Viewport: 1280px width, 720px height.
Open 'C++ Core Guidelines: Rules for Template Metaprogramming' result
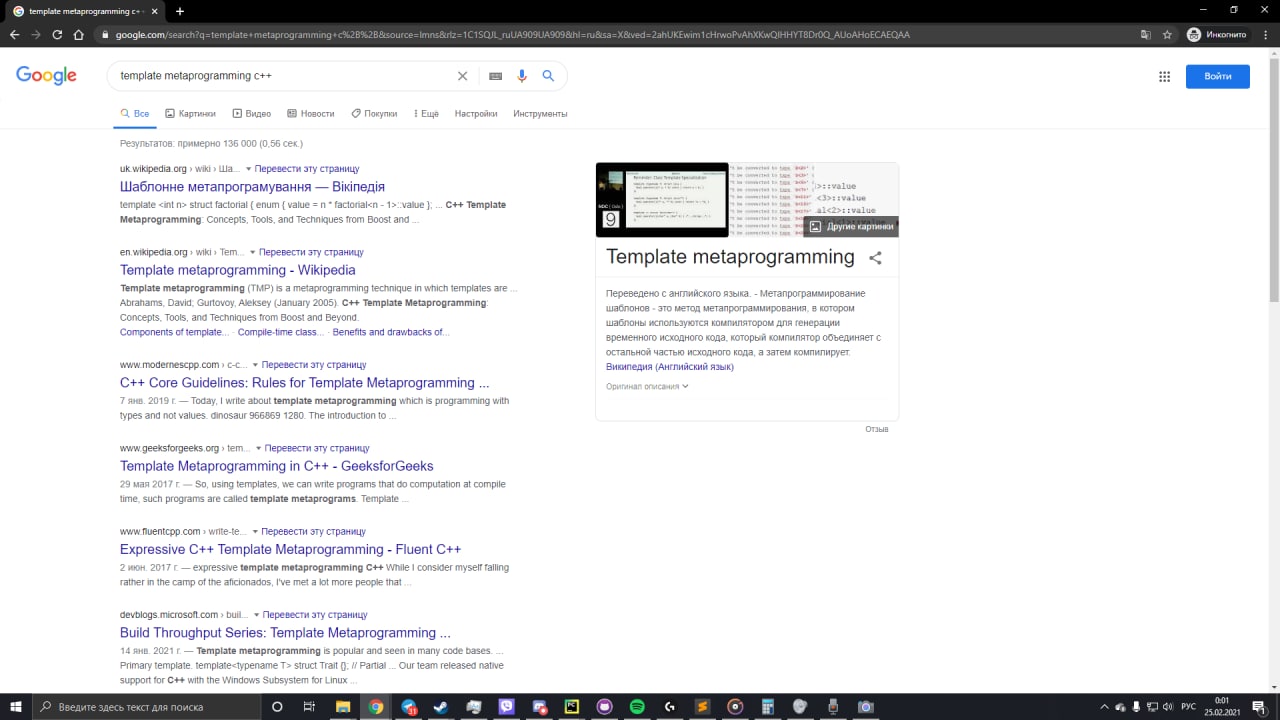[304, 383]
